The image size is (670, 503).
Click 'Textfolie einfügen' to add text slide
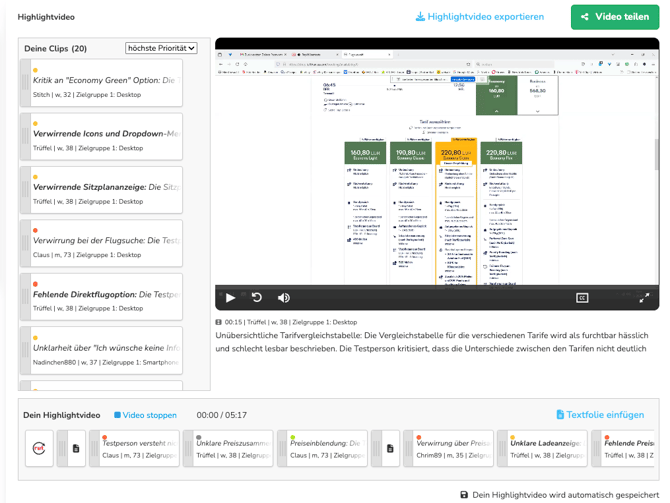[x=600, y=415]
